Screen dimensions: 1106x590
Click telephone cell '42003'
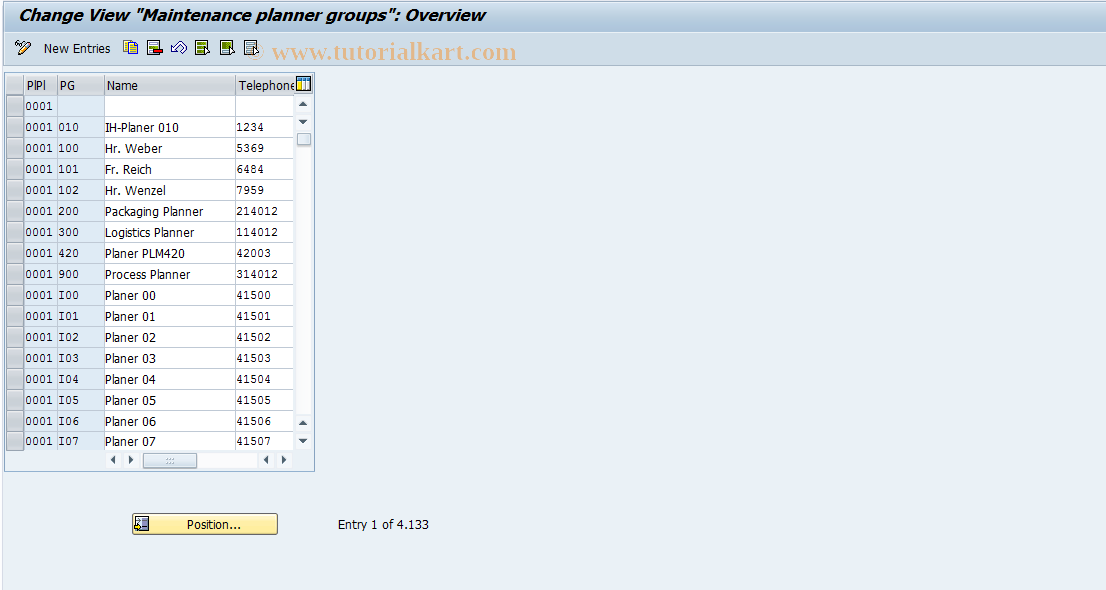[x=265, y=253]
